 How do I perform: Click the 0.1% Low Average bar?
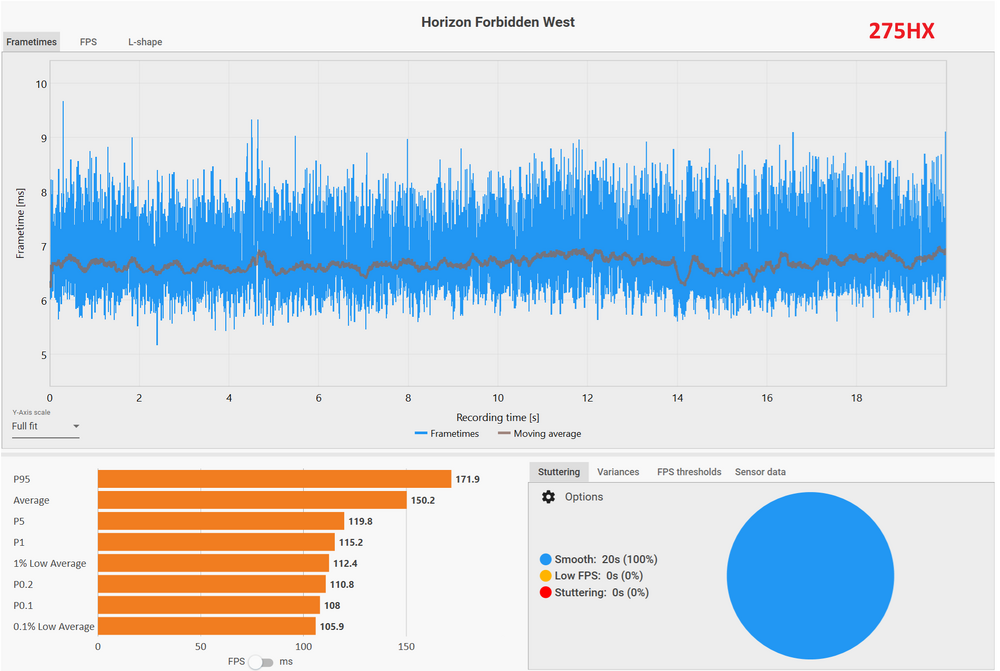point(206,626)
